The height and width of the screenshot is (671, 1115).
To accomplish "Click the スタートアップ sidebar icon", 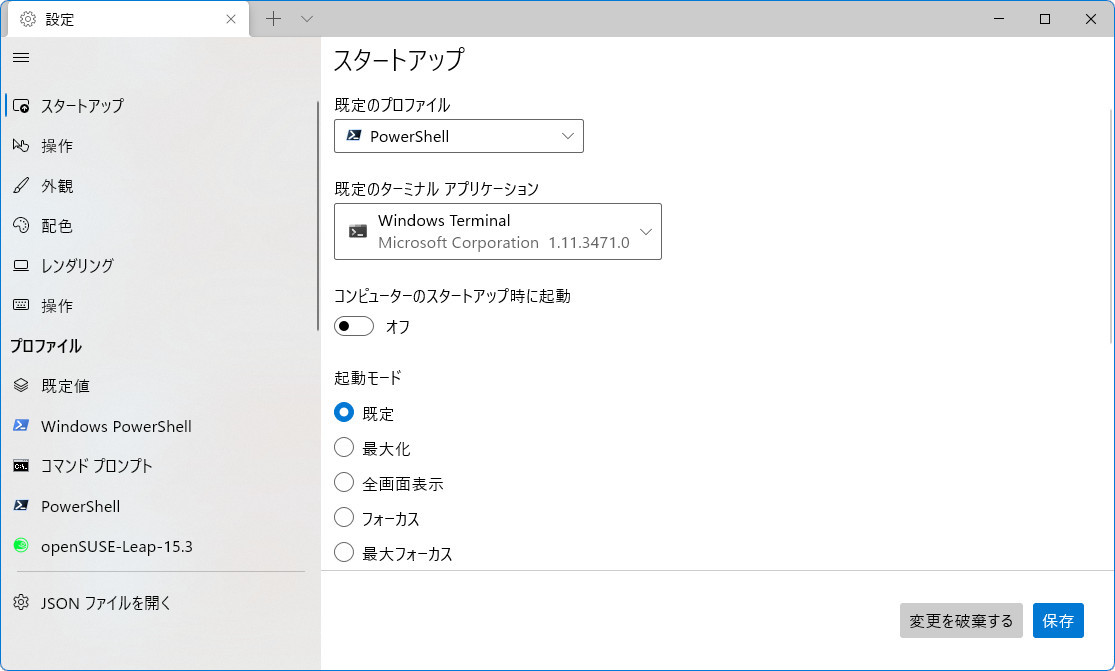I will click(21, 106).
